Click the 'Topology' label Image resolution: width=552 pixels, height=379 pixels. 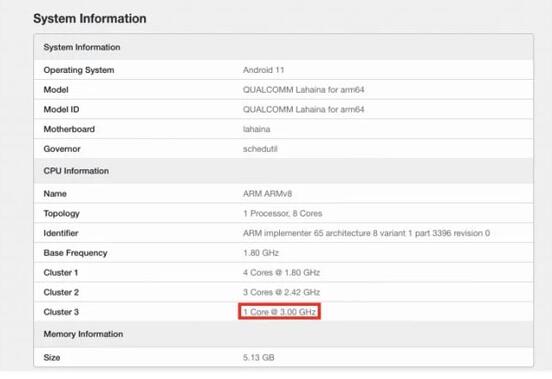pyautogui.click(x=62, y=214)
